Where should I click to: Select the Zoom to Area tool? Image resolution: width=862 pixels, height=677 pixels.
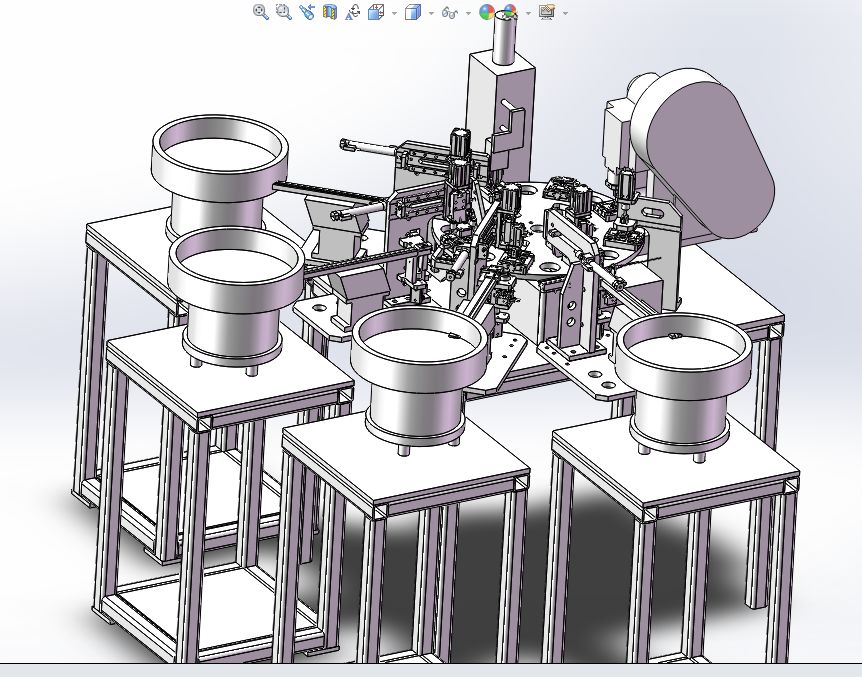284,12
